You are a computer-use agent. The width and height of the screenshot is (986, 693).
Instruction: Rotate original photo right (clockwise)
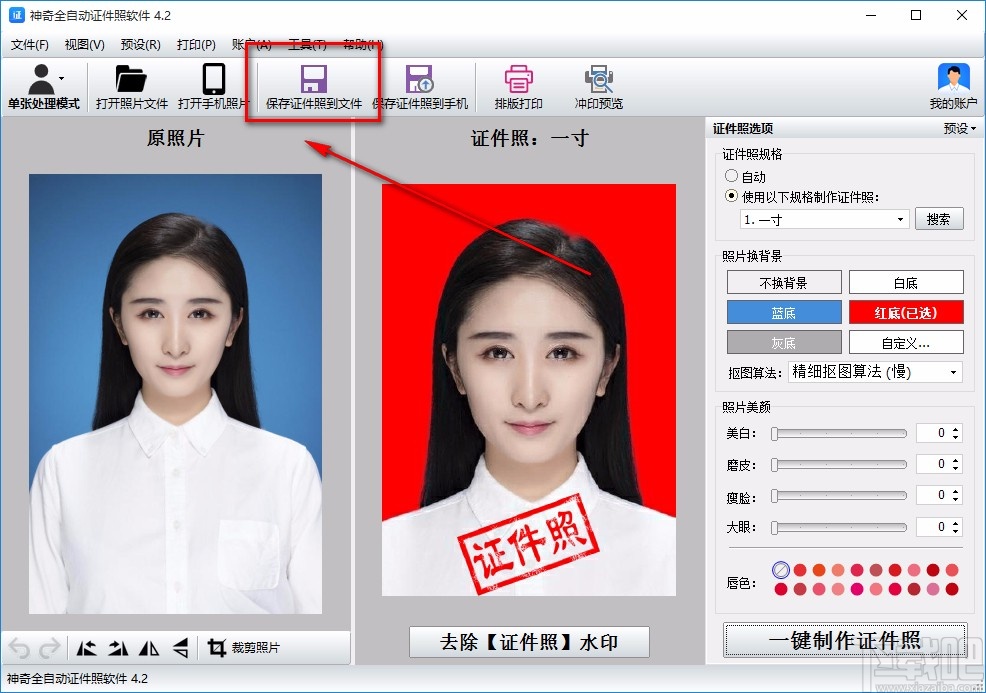coord(118,648)
